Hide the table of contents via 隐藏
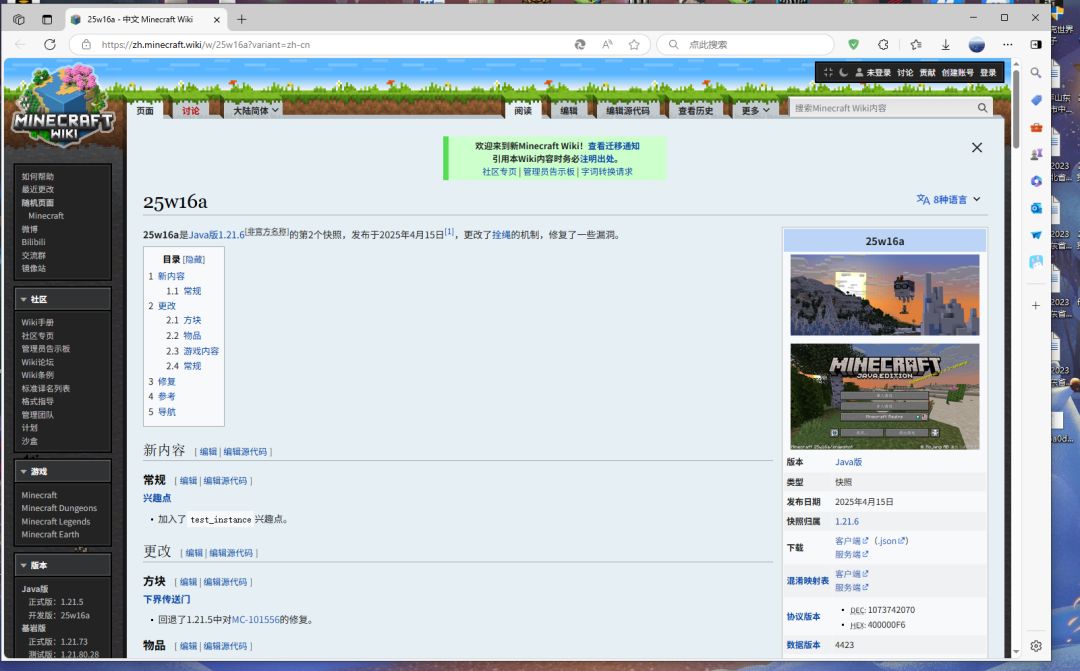This screenshot has height=671, width=1080. click(x=194, y=260)
